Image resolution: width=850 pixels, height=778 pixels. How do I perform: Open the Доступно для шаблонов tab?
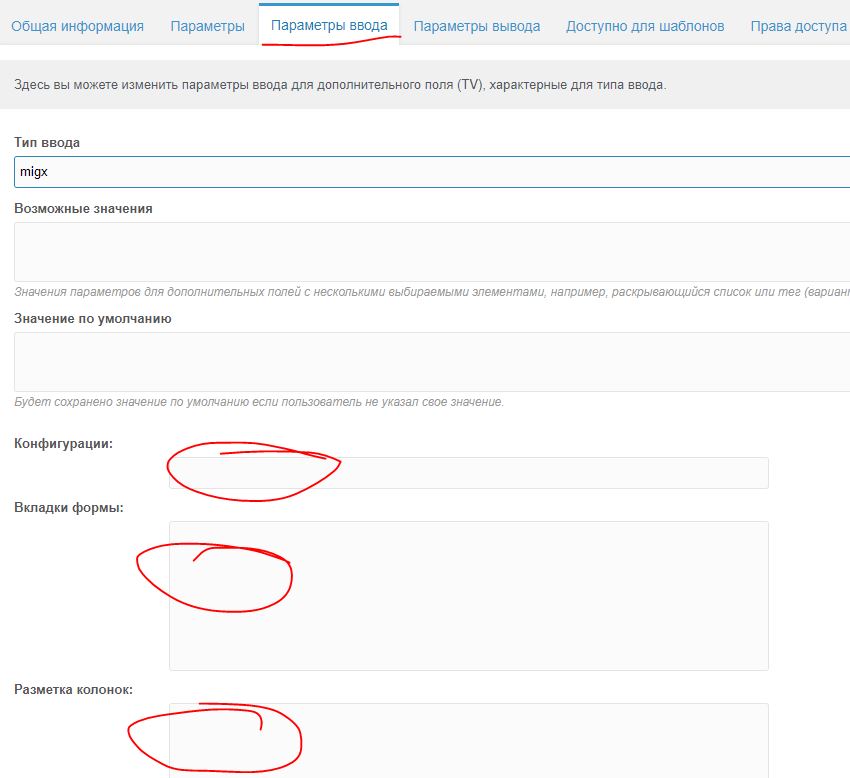coord(645,26)
